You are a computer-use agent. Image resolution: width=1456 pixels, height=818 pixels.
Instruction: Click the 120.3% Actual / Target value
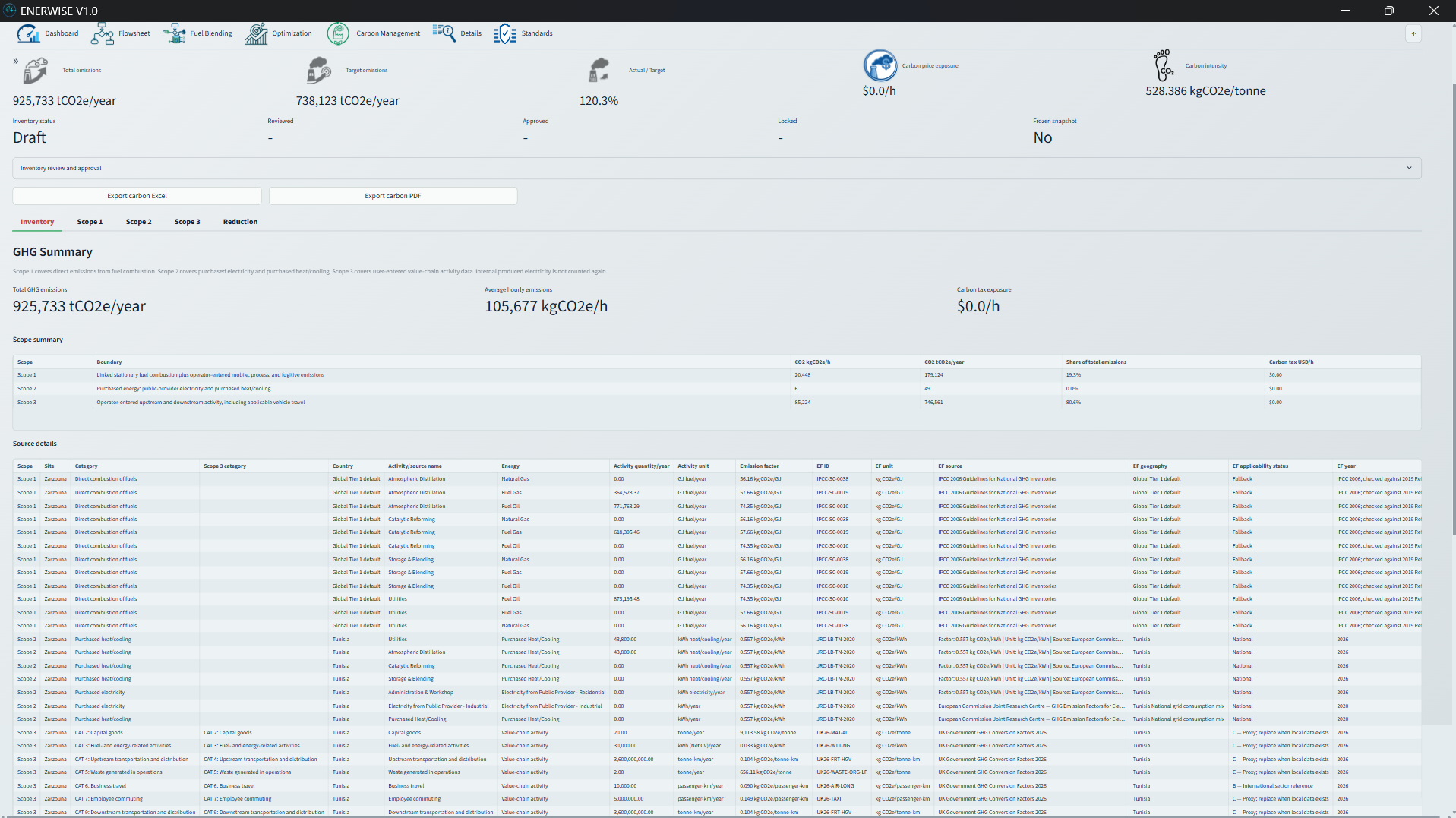coord(599,101)
